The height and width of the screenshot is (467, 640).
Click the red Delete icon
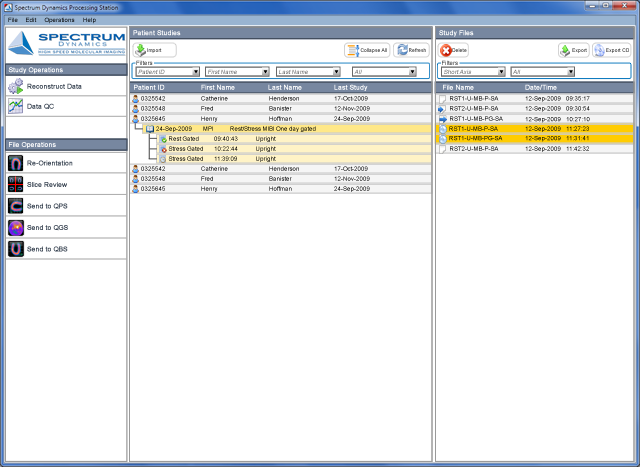click(x=446, y=50)
